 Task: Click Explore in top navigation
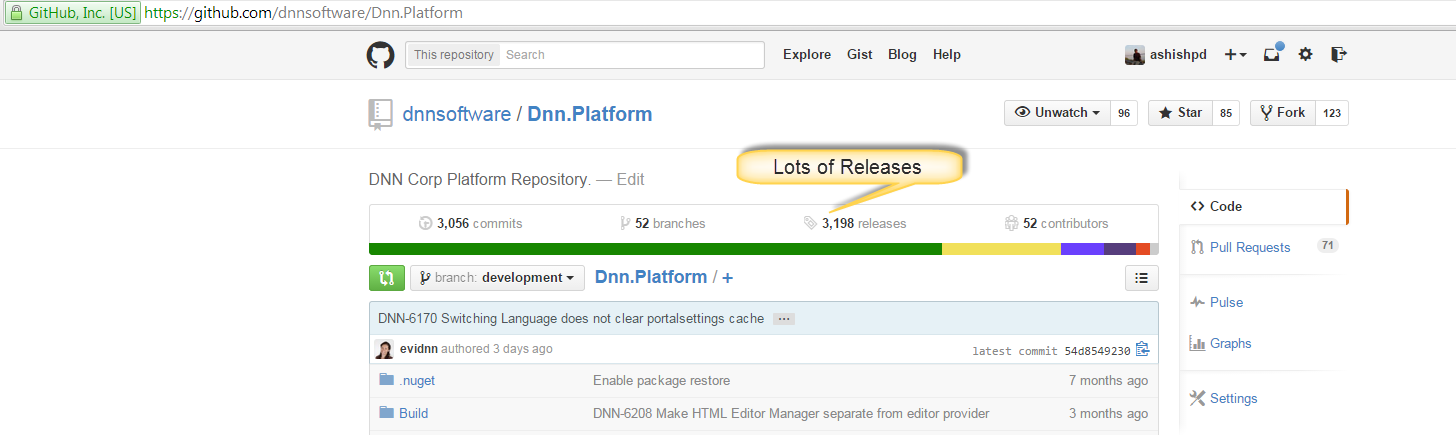point(807,55)
